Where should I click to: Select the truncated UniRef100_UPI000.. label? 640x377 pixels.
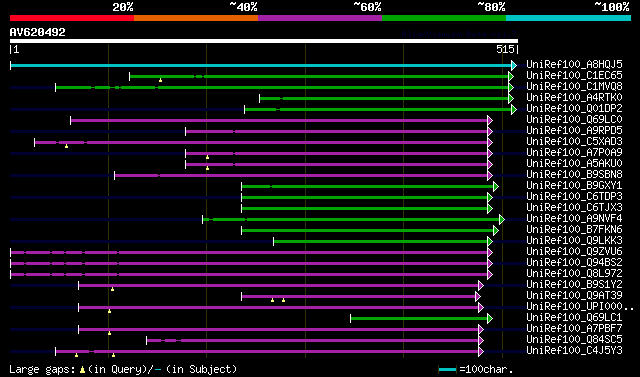pos(580,307)
